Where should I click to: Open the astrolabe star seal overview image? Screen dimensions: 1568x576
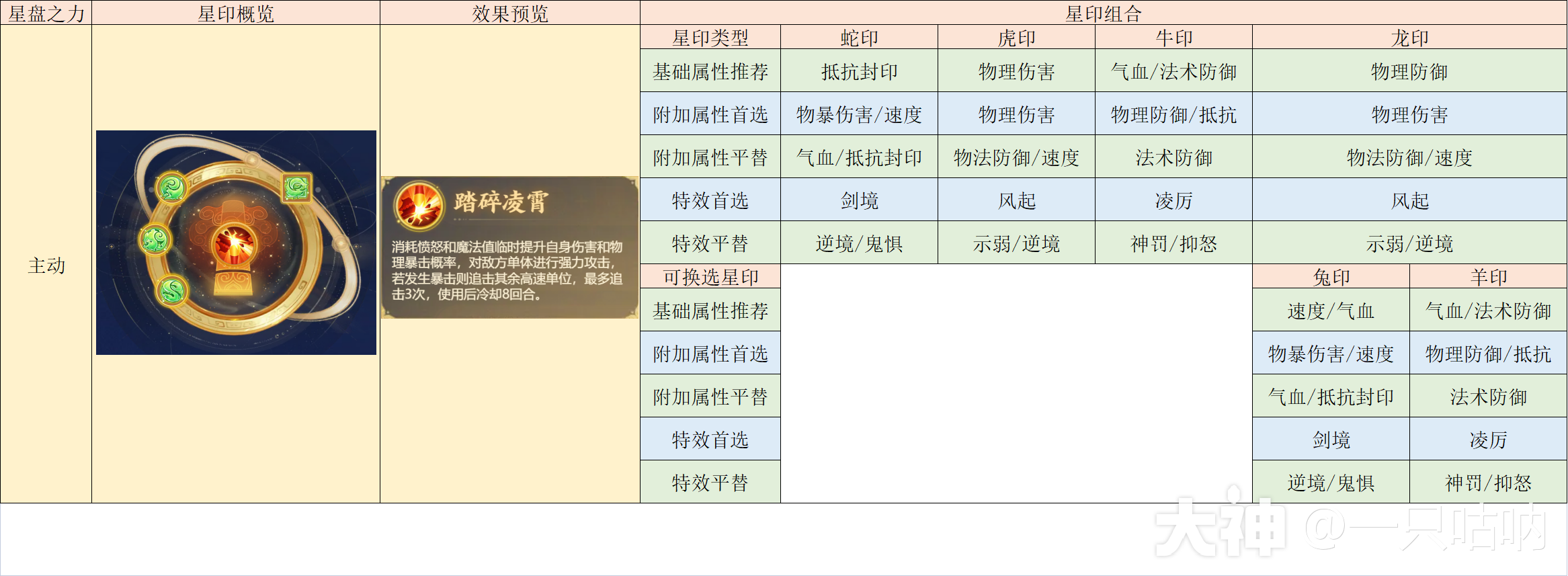tap(236, 243)
